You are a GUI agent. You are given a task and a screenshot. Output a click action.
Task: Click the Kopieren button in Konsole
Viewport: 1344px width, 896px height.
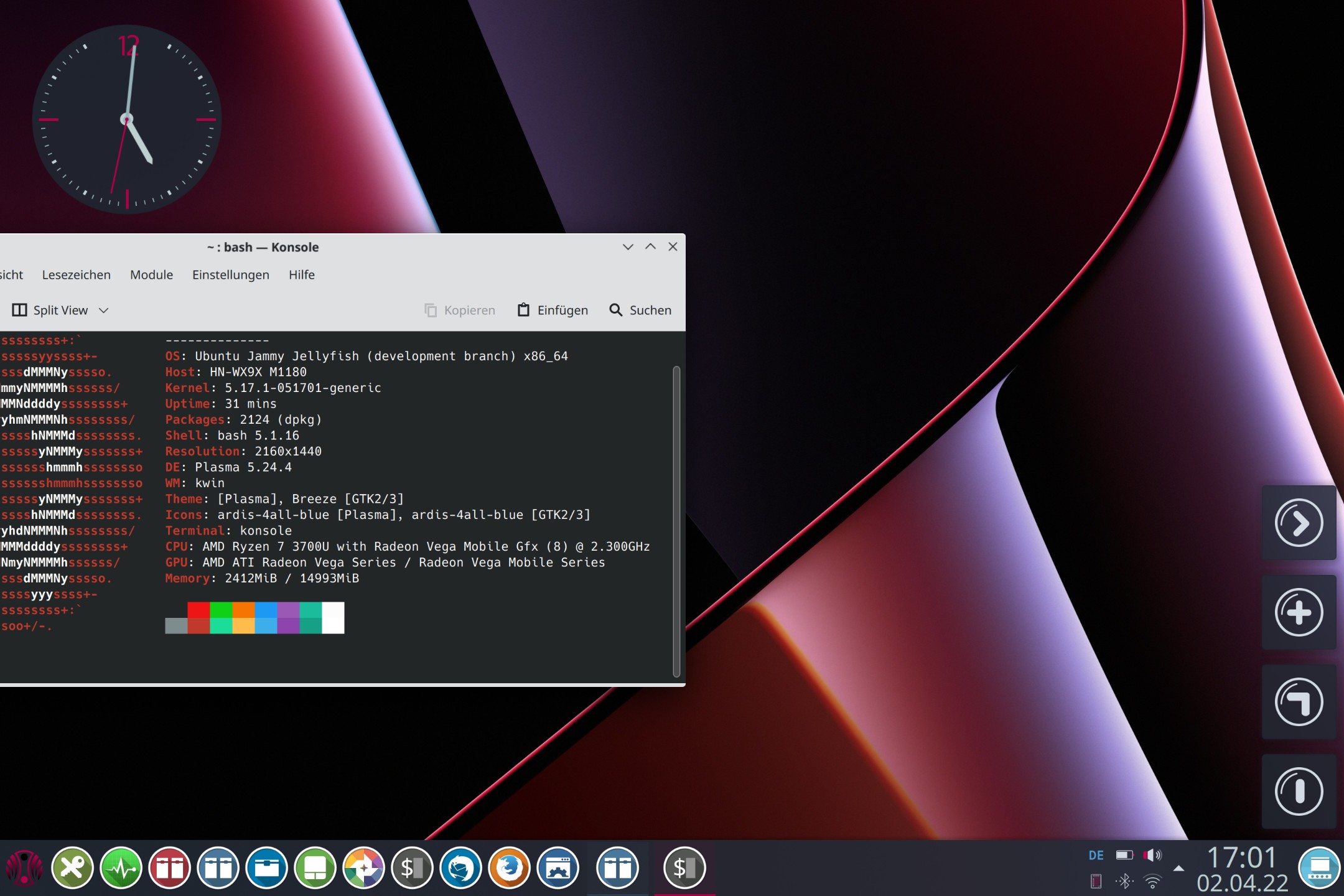pos(460,310)
